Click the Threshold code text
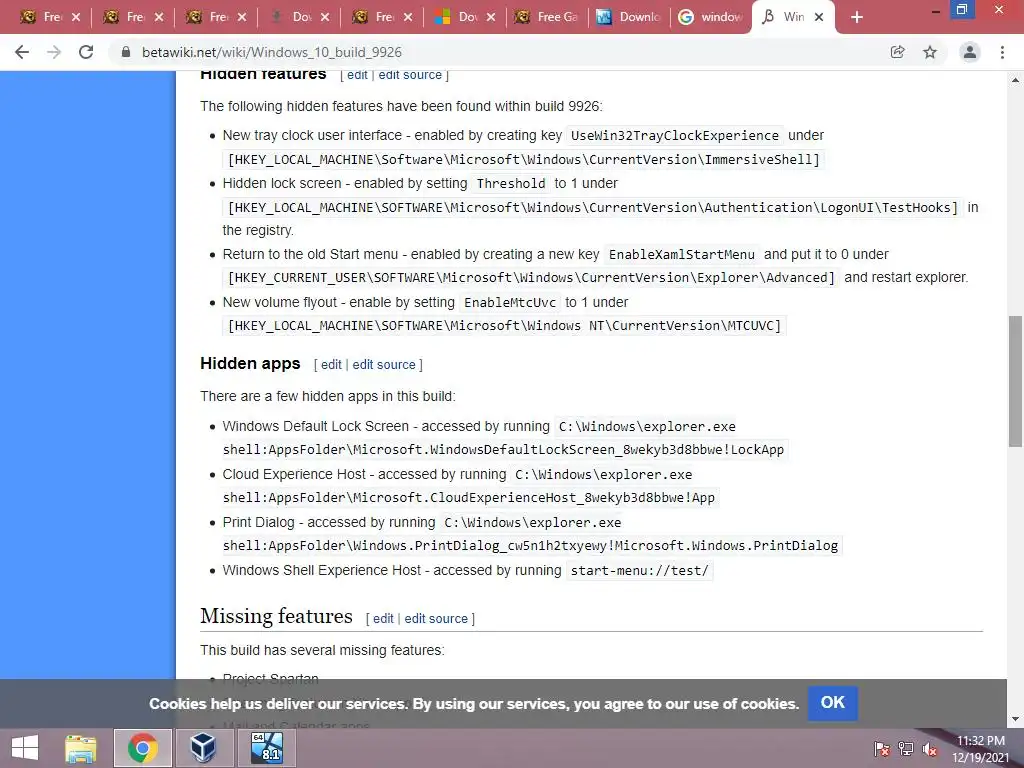The height and width of the screenshot is (768, 1024). pos(511,184)
